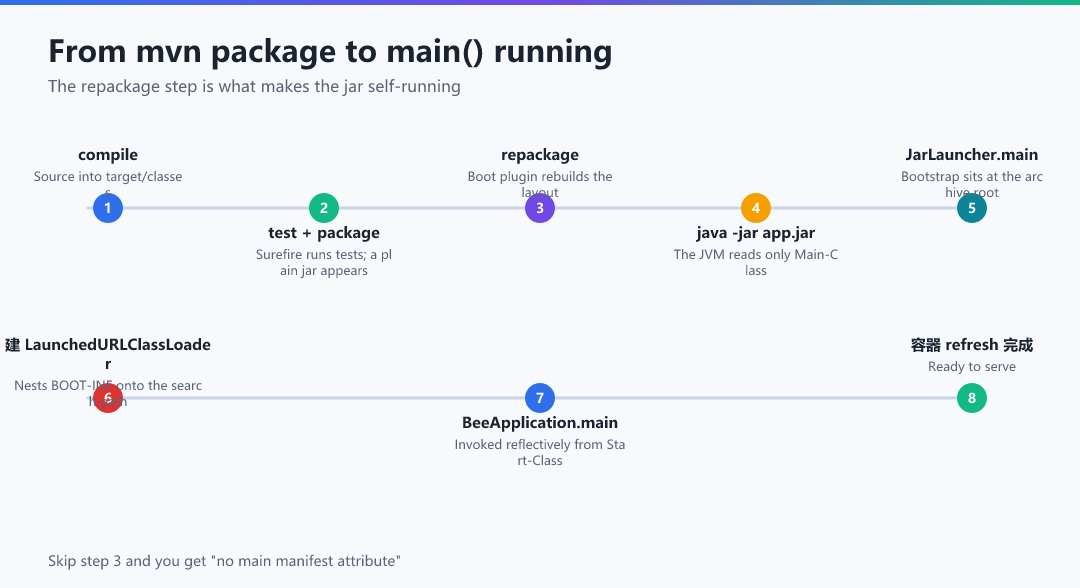Viewport: 1080px width, 588px height.
Task: Click the 'repackage' step title
Action: (x=540, y=155)
